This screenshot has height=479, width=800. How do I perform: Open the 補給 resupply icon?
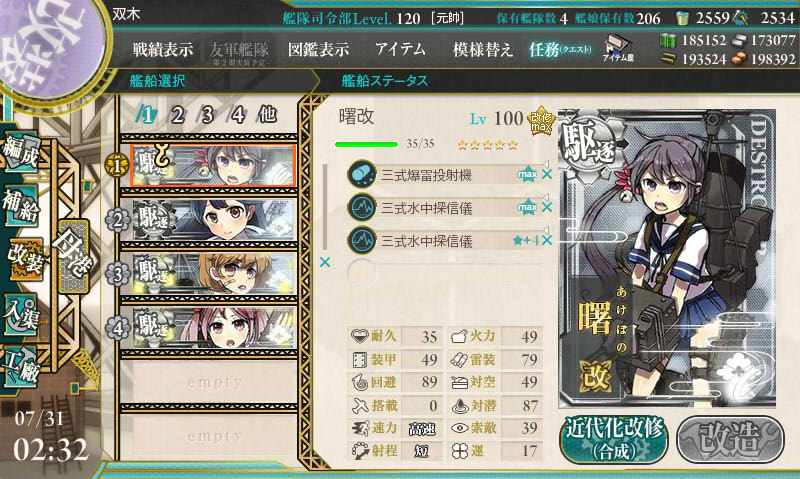click(21, 204)
